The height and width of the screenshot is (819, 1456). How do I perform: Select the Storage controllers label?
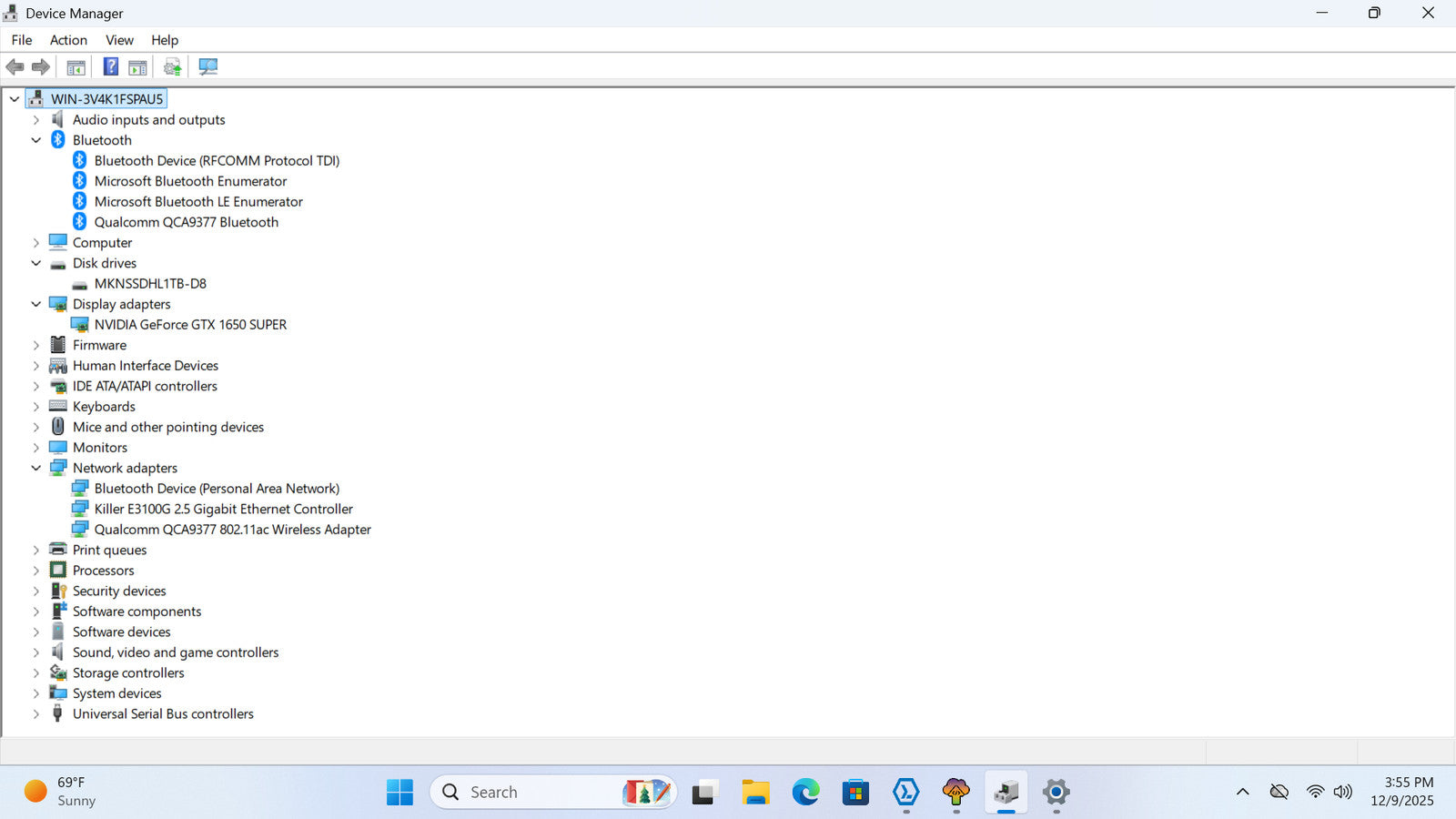tap(128, 672)
